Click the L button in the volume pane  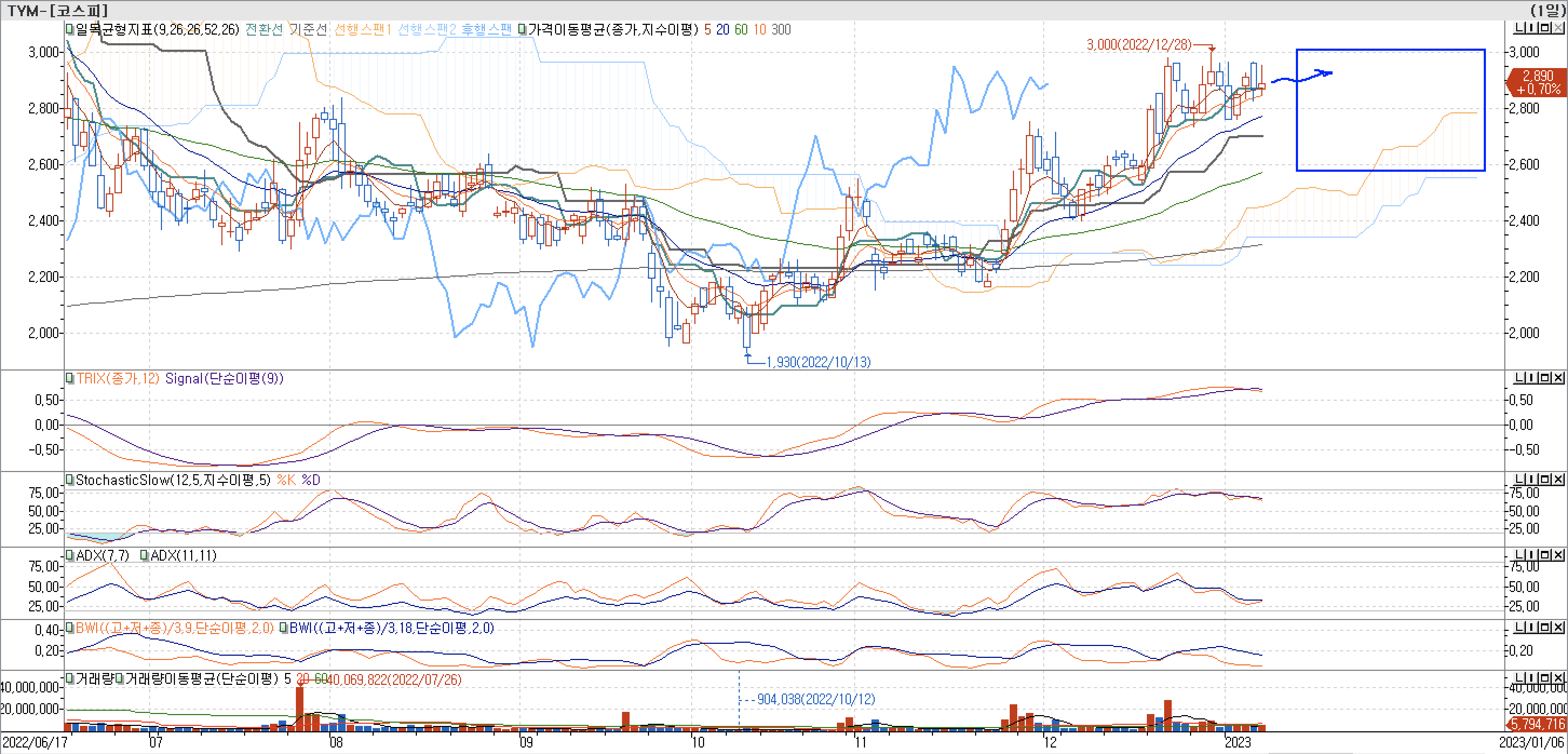click(1519, 678)
